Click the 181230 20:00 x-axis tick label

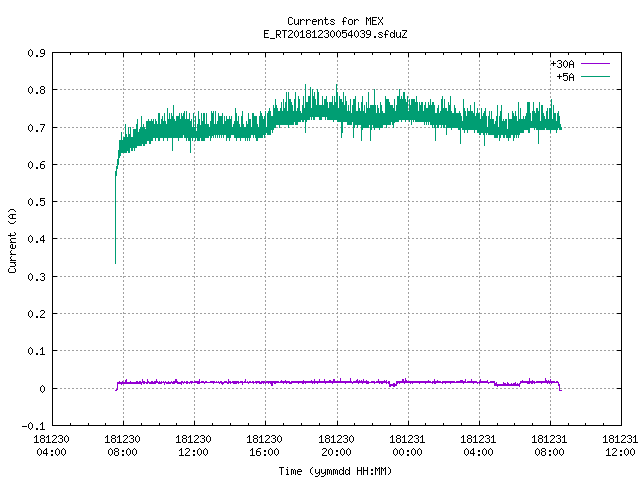pos(336,445)
